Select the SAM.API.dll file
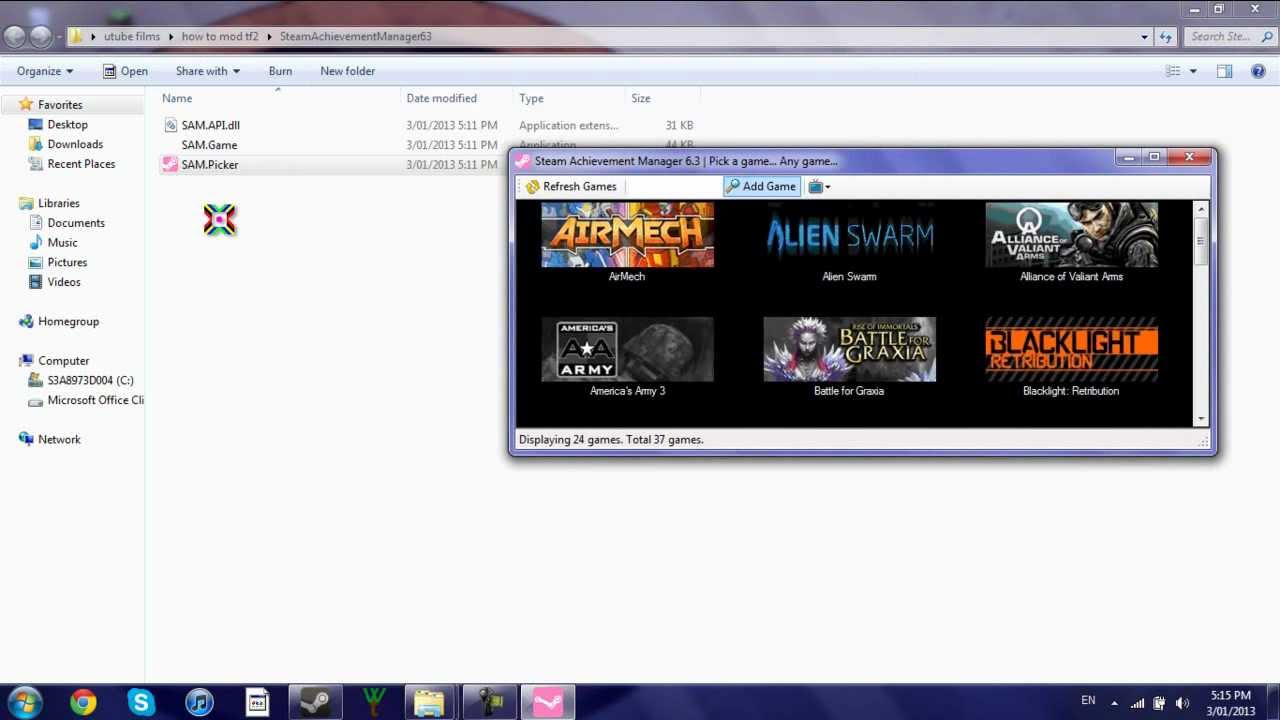The width and height of the screenshot is (1280, 720). (x=210, y=125)
